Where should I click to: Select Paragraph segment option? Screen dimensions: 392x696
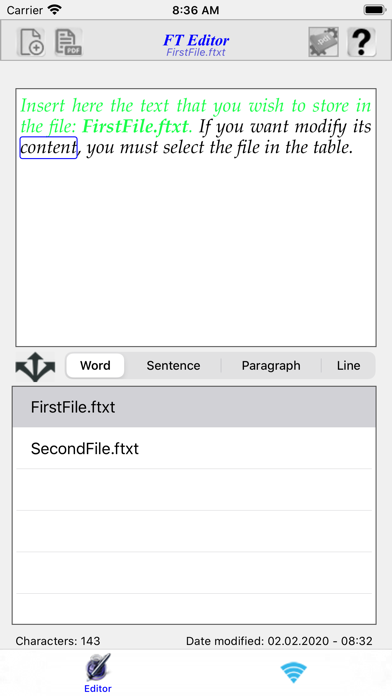(271, 366)
